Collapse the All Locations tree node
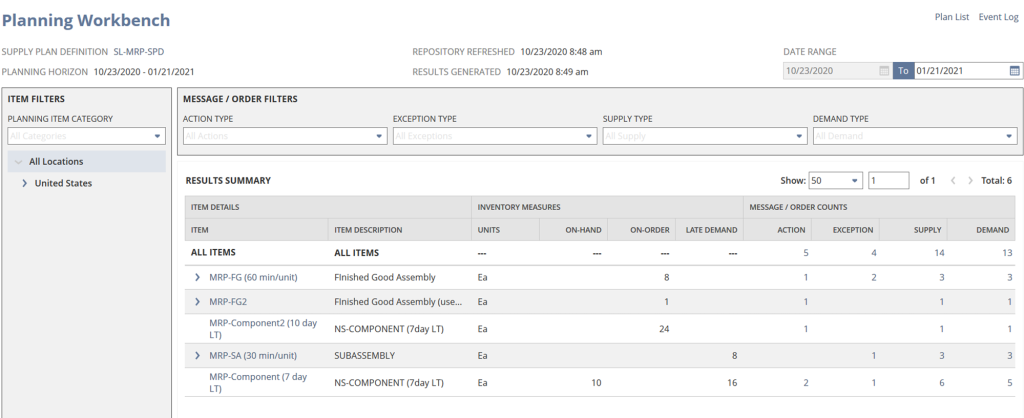This screenshot has height=418, width=1024. 18,161
